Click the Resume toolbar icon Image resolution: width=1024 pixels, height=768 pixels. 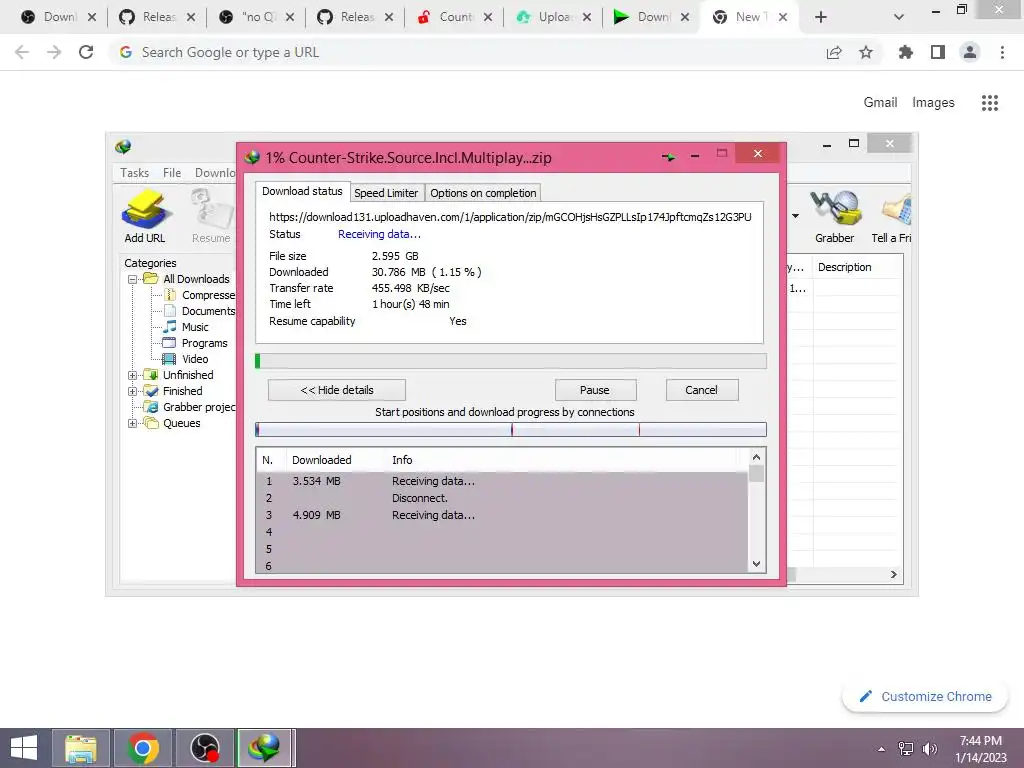pyautogui.click(x=211, y=216)
